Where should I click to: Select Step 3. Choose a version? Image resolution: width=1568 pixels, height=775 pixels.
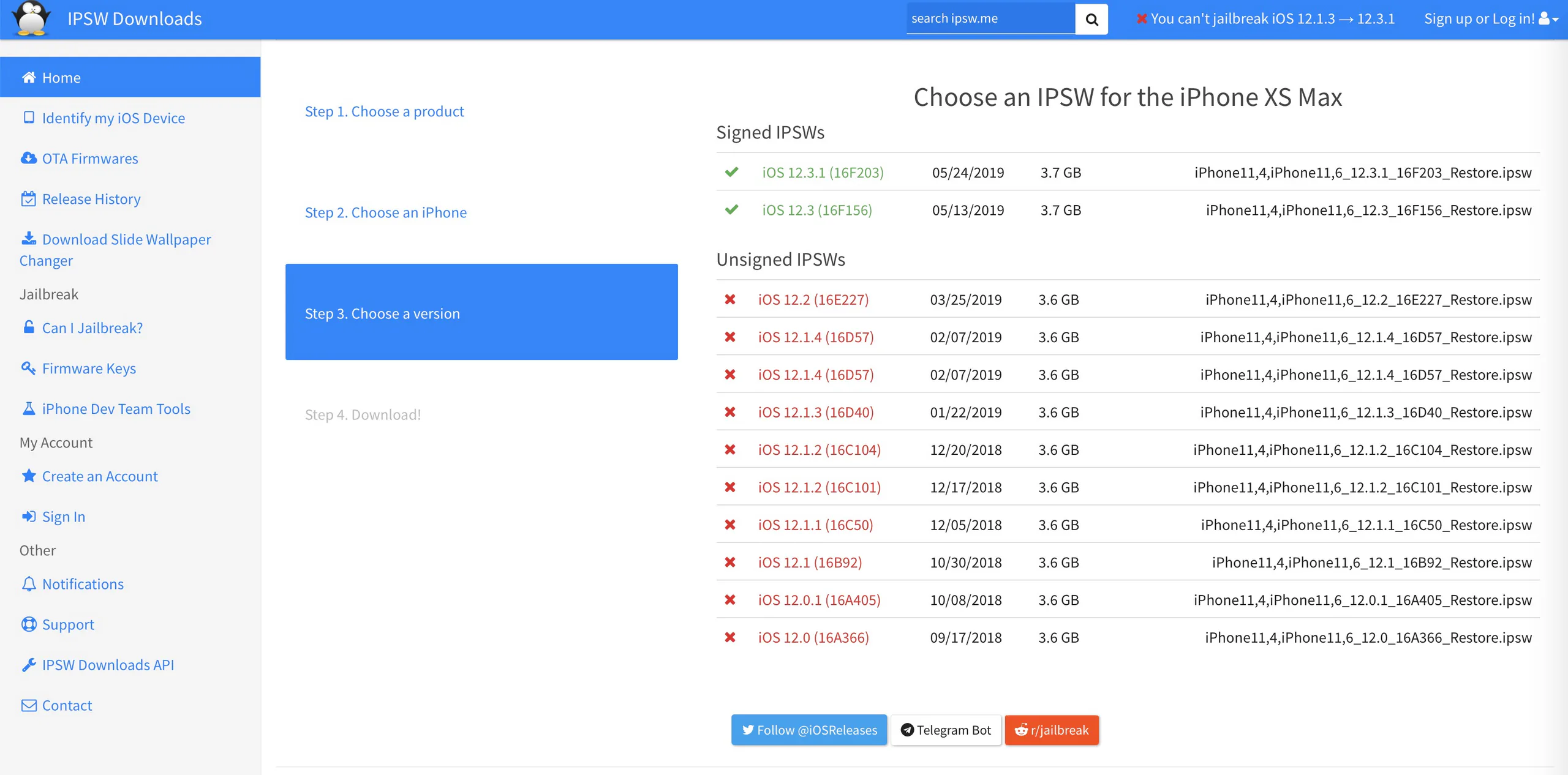click(481, 312)
